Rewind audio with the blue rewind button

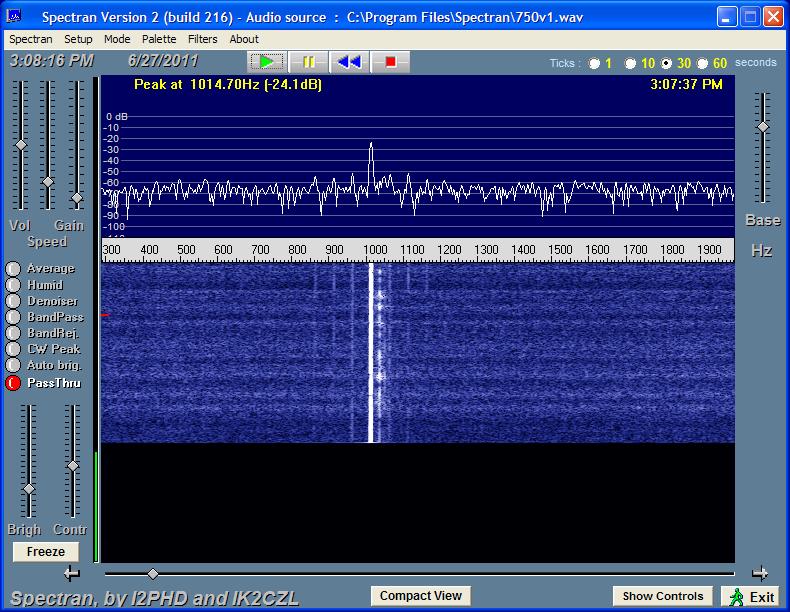tap(349, 62)
